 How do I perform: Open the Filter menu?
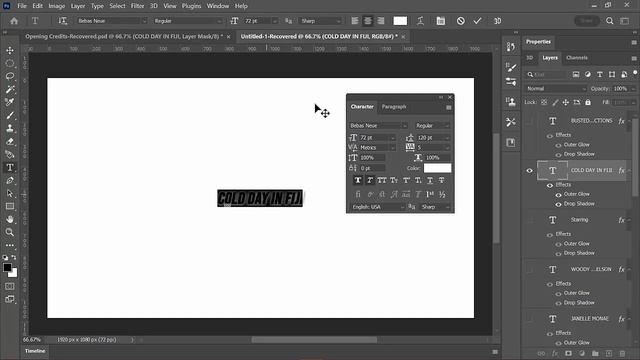pos(137,6)
